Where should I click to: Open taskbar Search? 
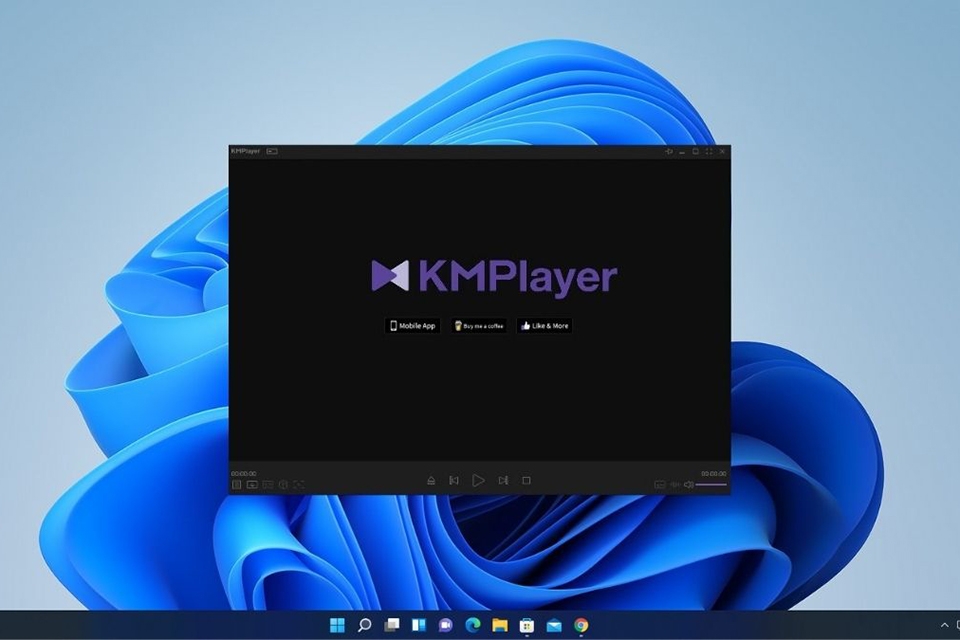364,625
